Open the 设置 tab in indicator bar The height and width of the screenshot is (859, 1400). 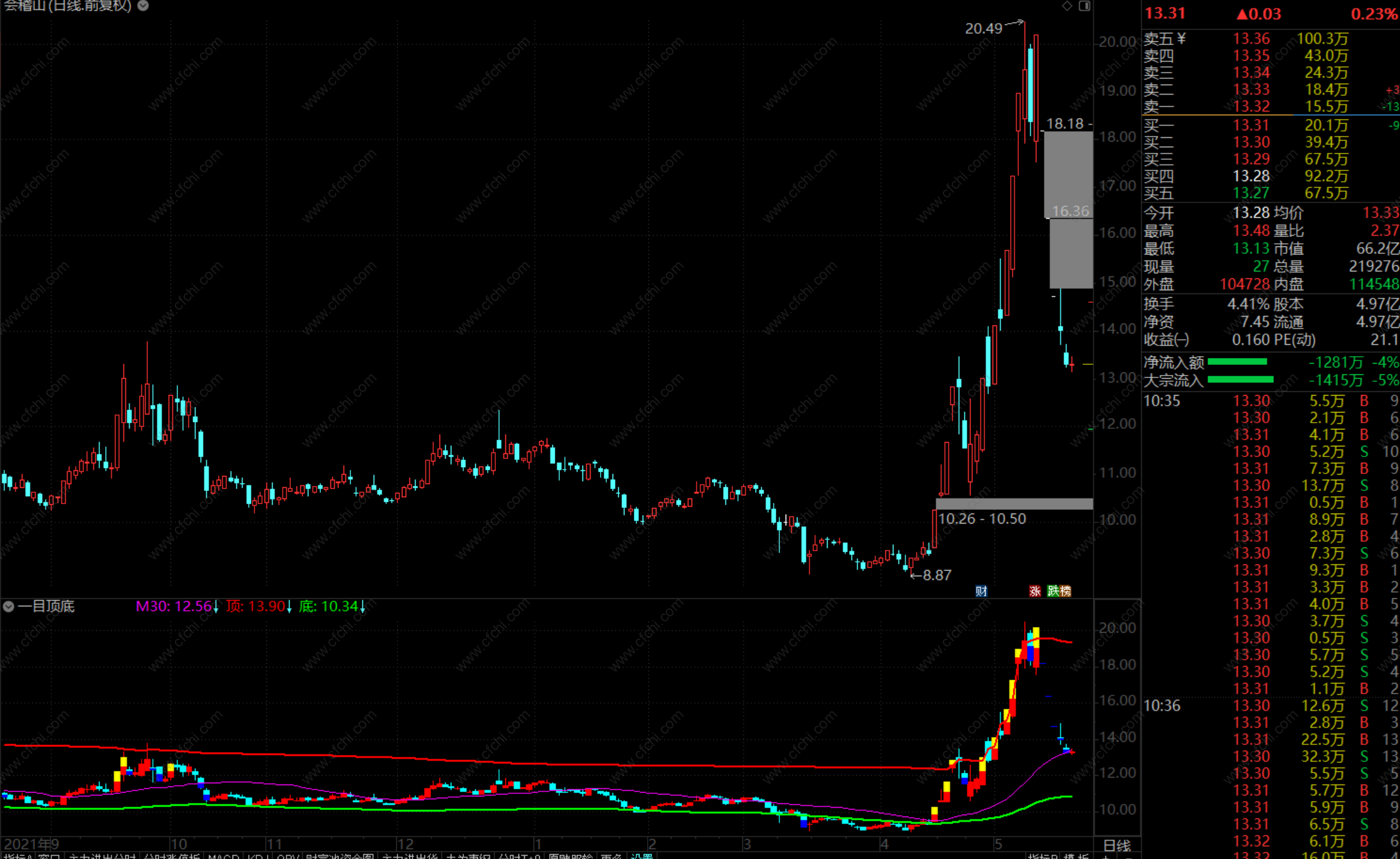click(x=641, y=855)
